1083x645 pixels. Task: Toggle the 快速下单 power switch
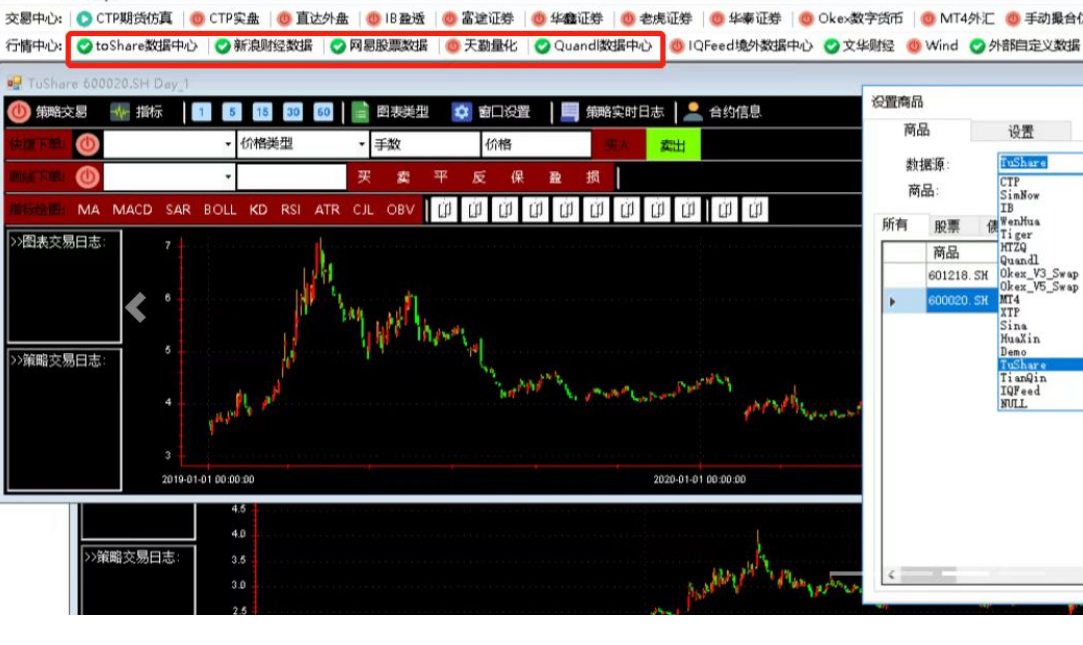coord(87,144)
